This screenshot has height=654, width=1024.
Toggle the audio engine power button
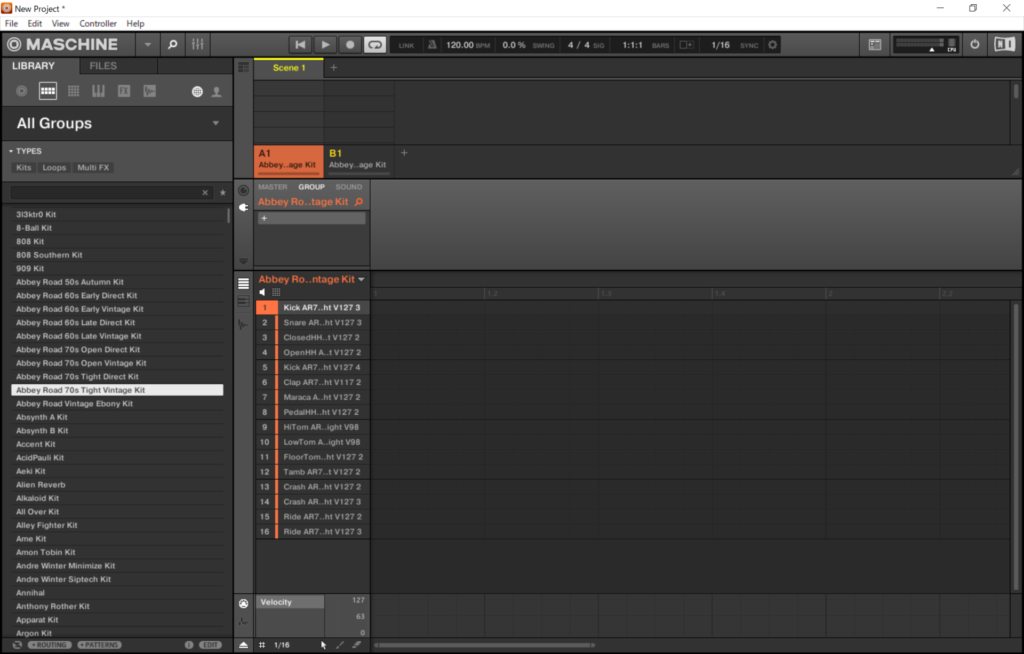click(x=975, y=45)
